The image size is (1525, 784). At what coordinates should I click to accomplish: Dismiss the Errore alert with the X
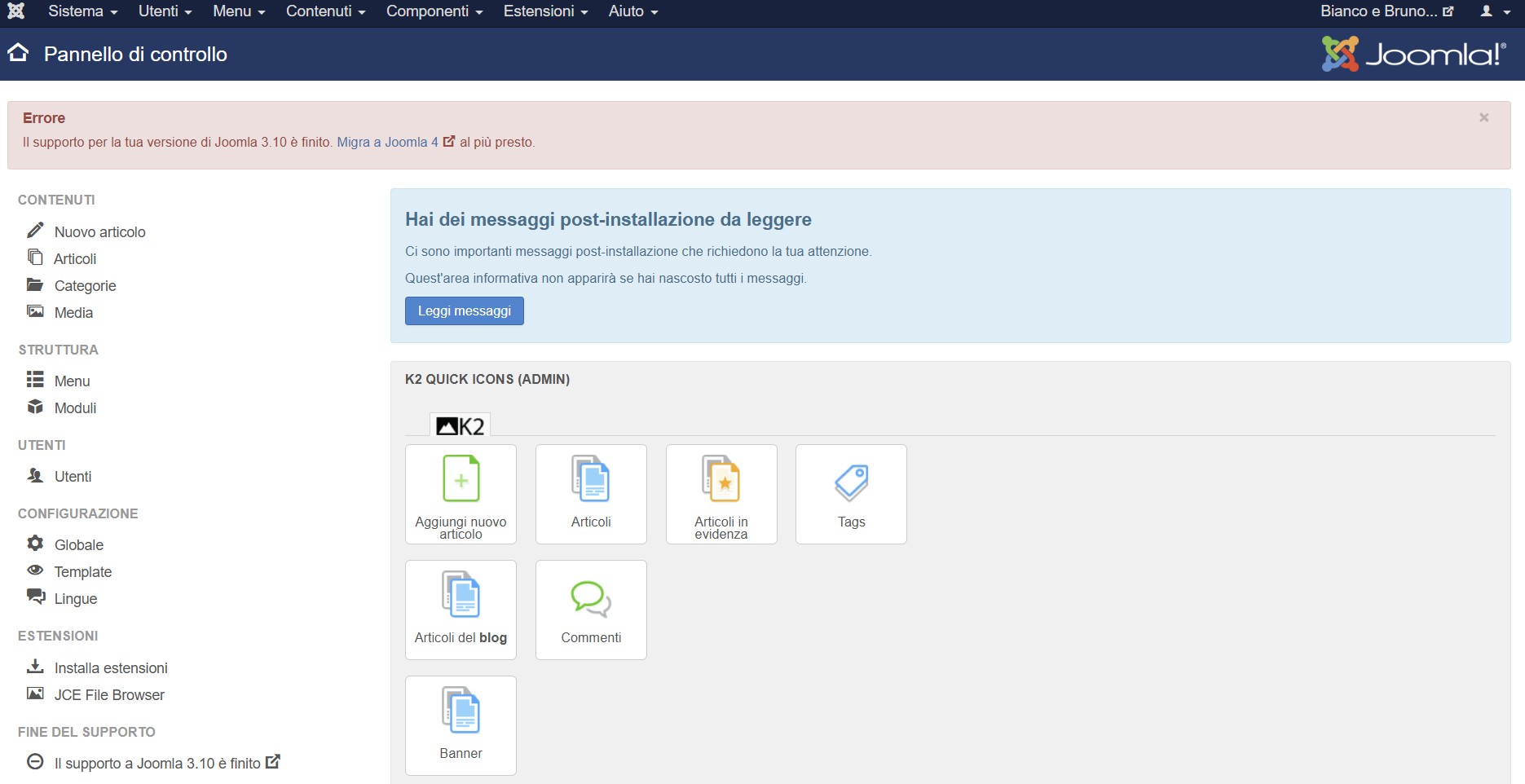(1484, 117)
